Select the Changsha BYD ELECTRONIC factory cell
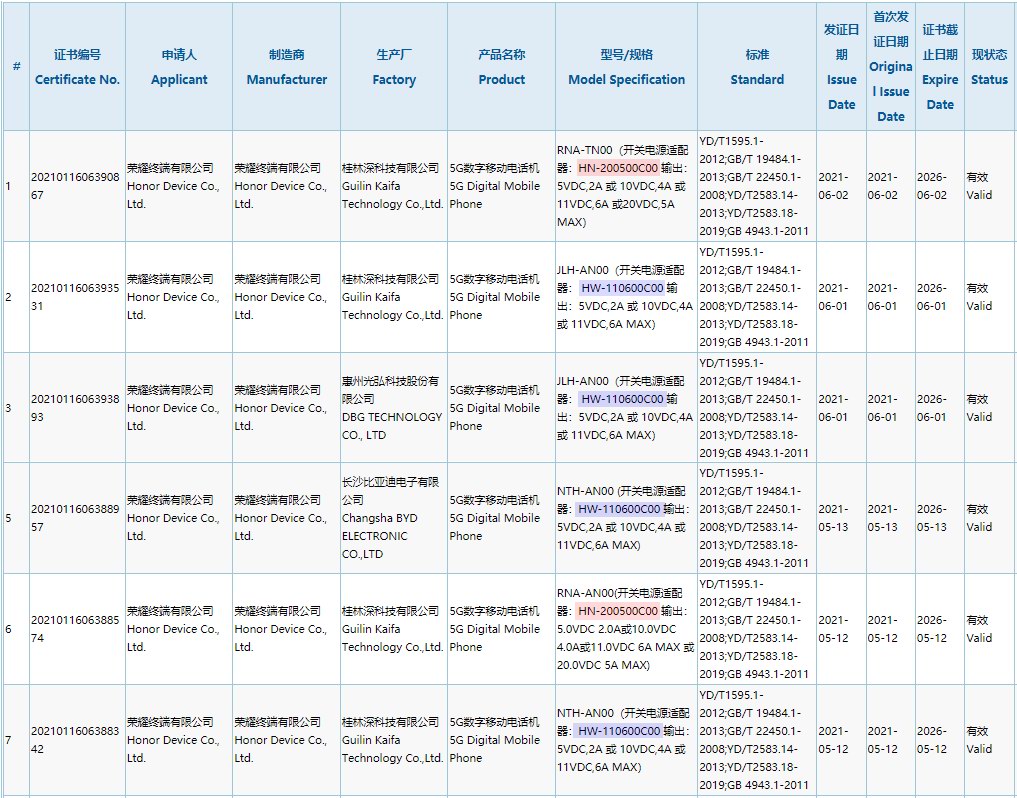 (x=393, y=518)
